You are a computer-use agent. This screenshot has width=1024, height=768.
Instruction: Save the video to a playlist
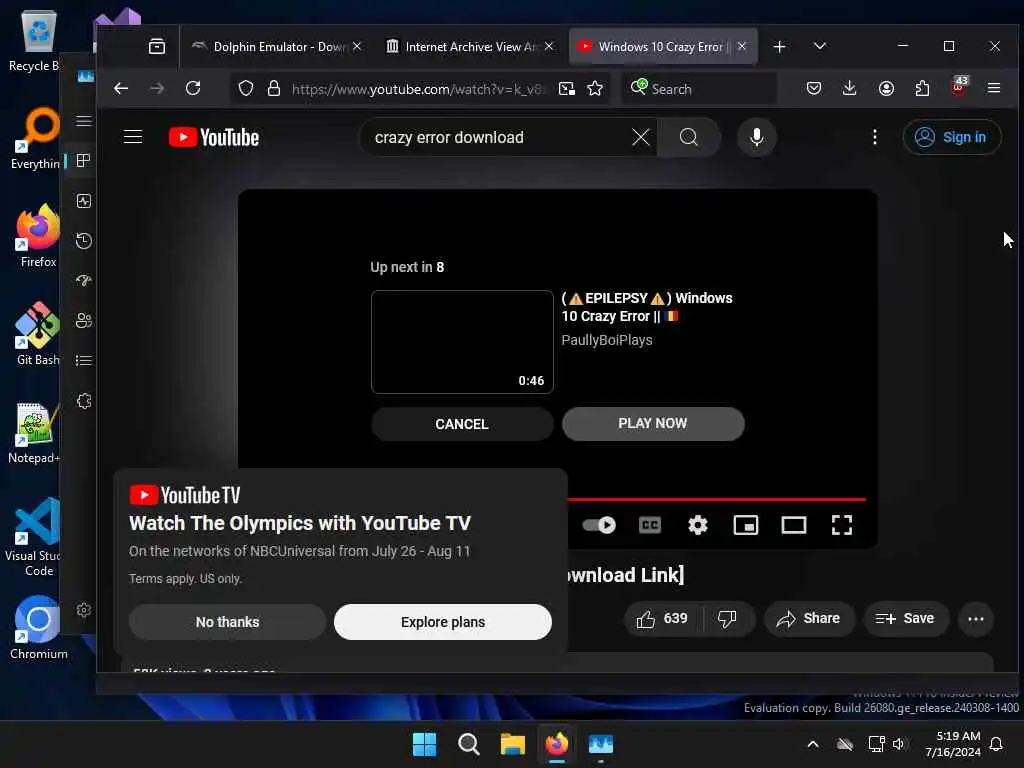[905, 618]
